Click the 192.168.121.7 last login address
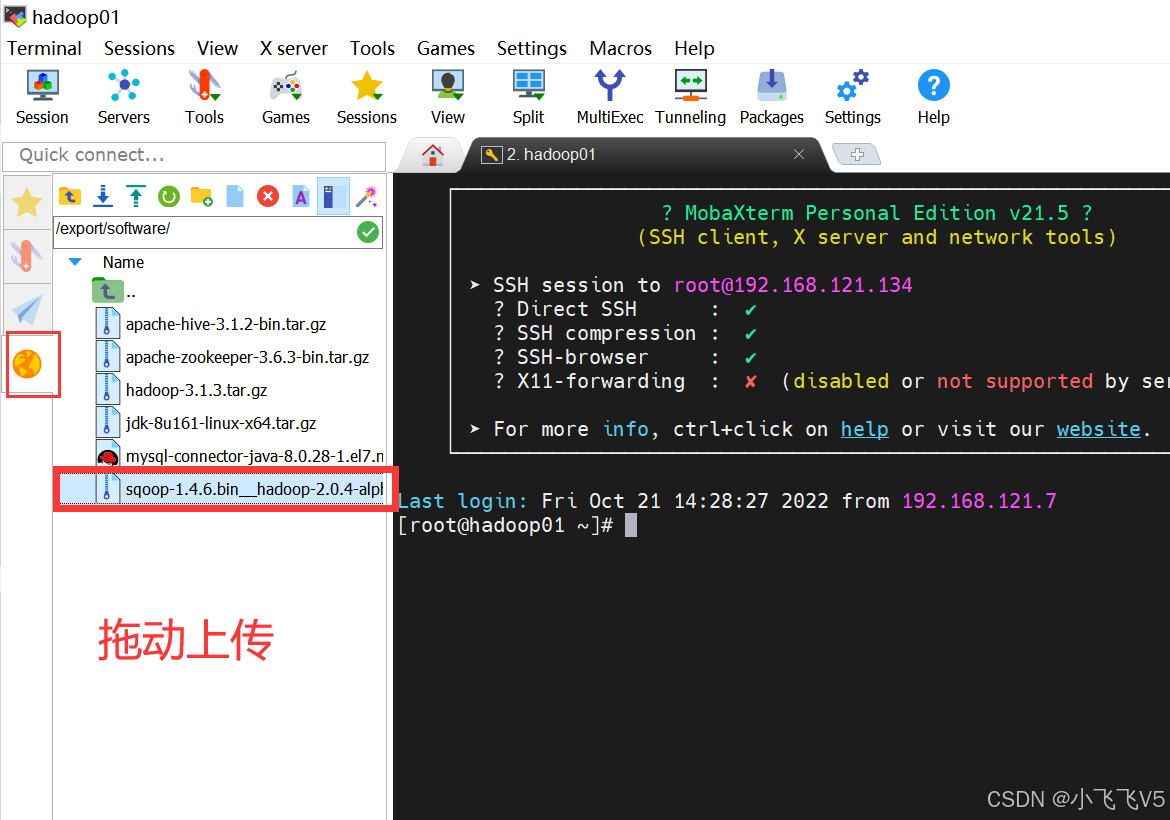Image resolution: width=1170 pixels, height=820 pixels. (979, 501)
